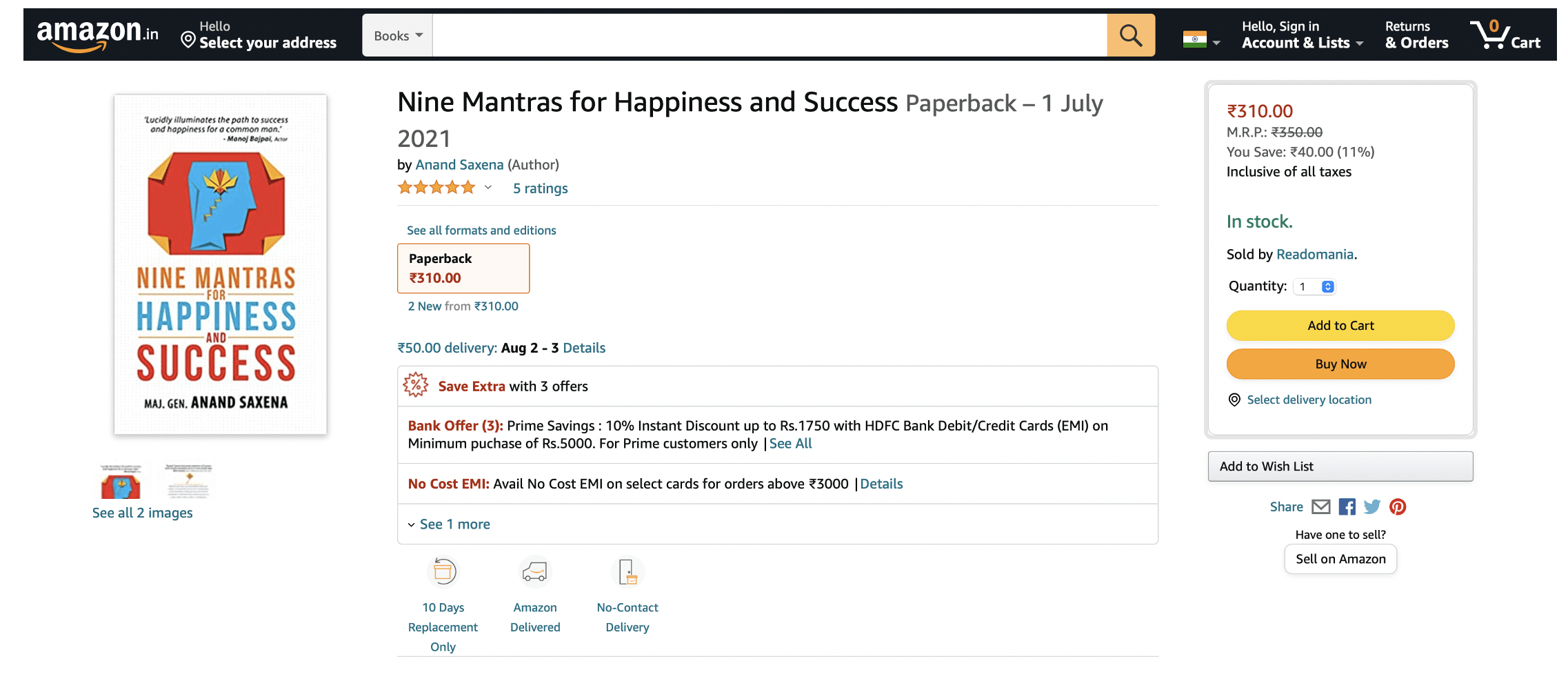Click the five-star rating graphic
This screenshot has width=1568, height=679.
pyautogui.click(x=436, y=187)
